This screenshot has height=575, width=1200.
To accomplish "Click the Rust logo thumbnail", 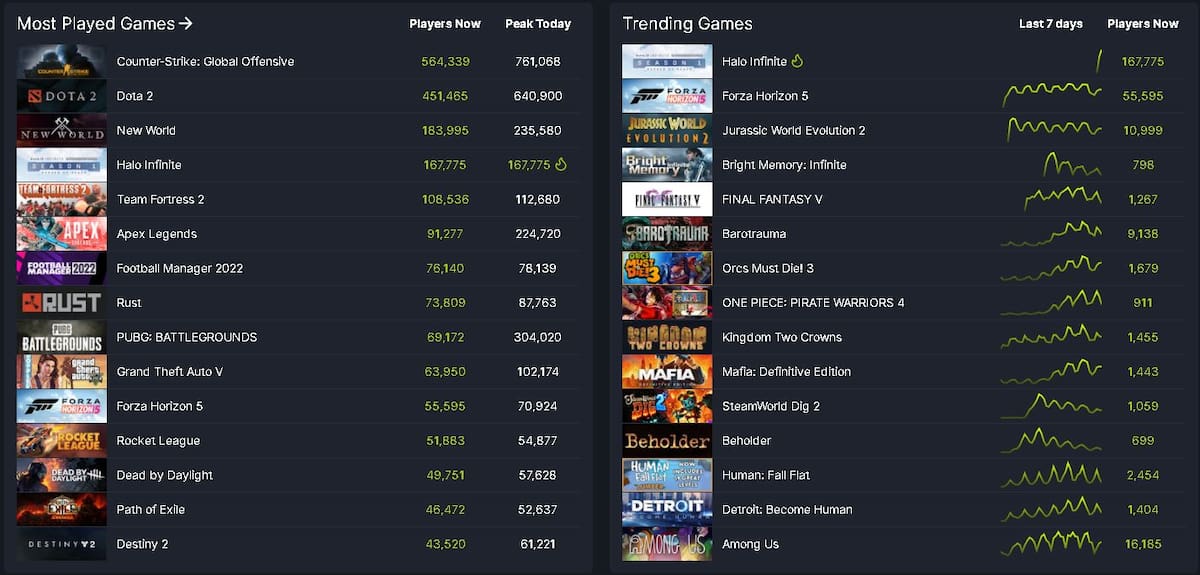I will tap(61, 303).
